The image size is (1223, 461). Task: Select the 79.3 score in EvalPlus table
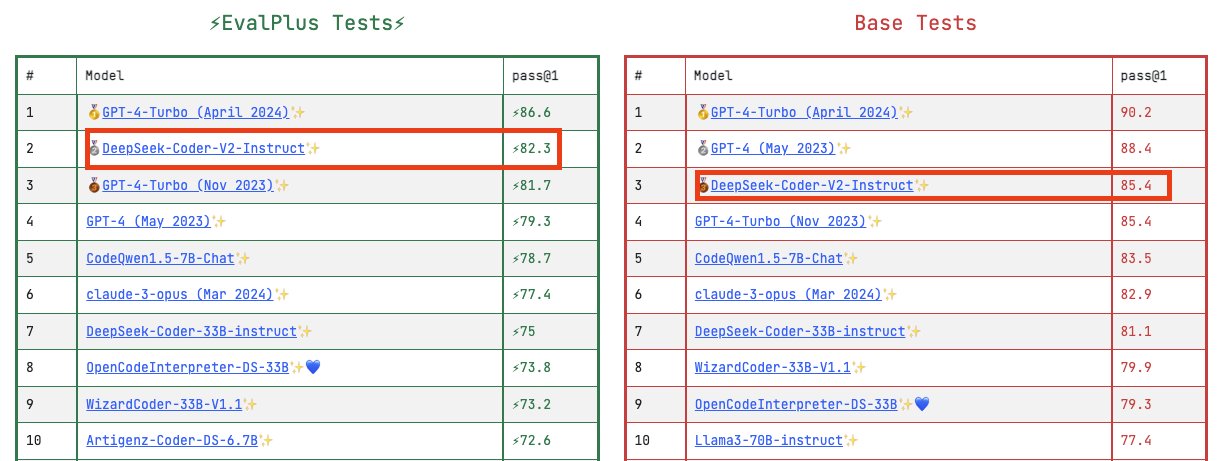pos(531,221)
